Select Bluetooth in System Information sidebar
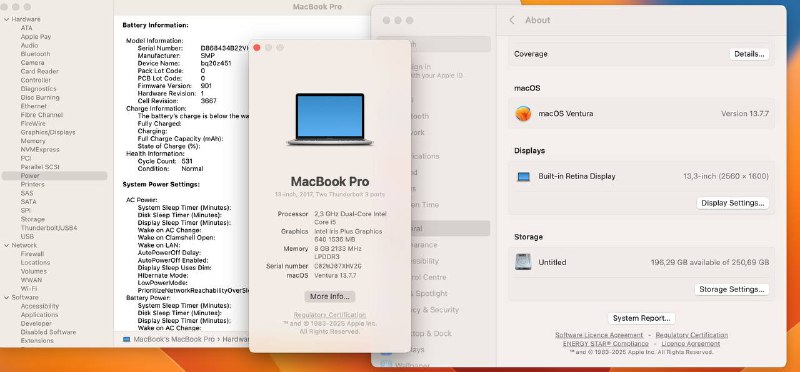 (35, 54)
